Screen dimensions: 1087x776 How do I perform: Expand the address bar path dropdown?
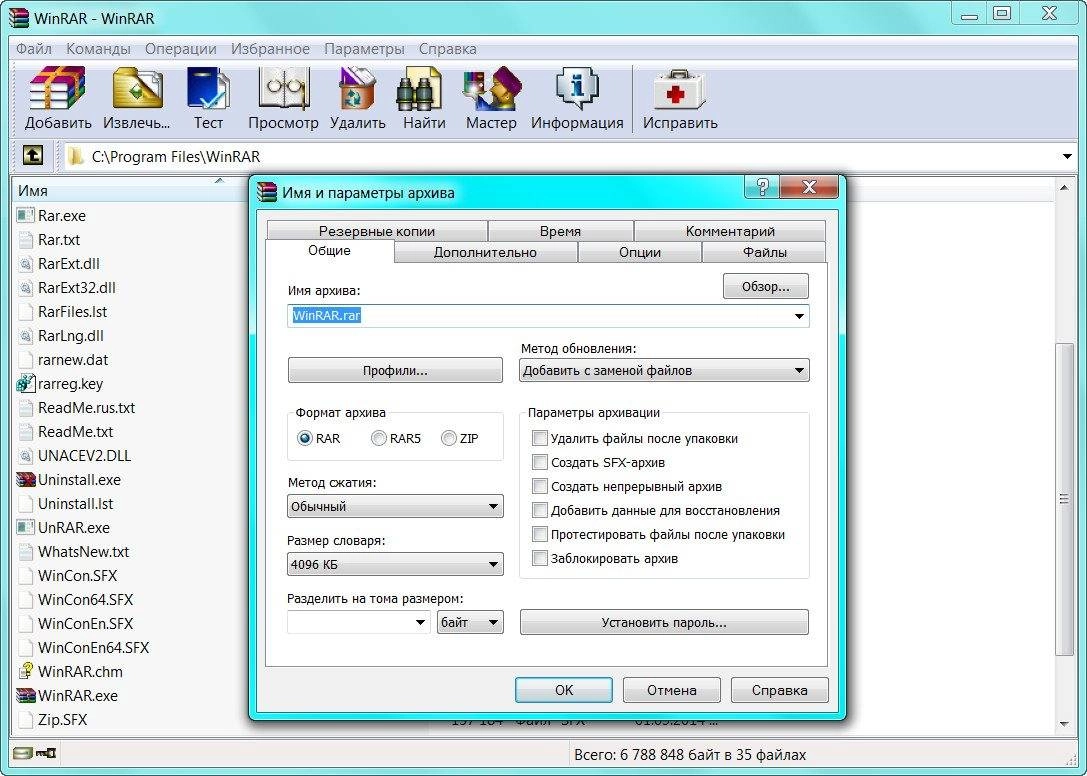point(1068,157)
